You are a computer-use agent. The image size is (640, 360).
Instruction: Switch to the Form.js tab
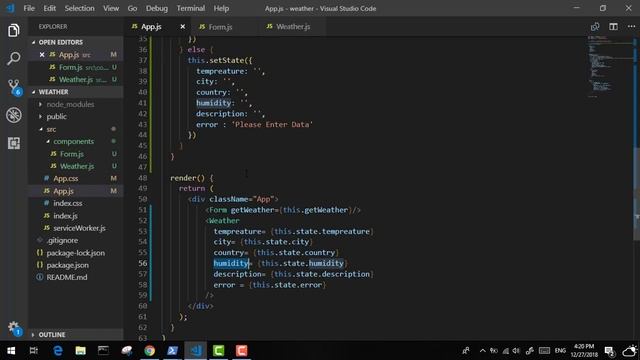[224, 27]
